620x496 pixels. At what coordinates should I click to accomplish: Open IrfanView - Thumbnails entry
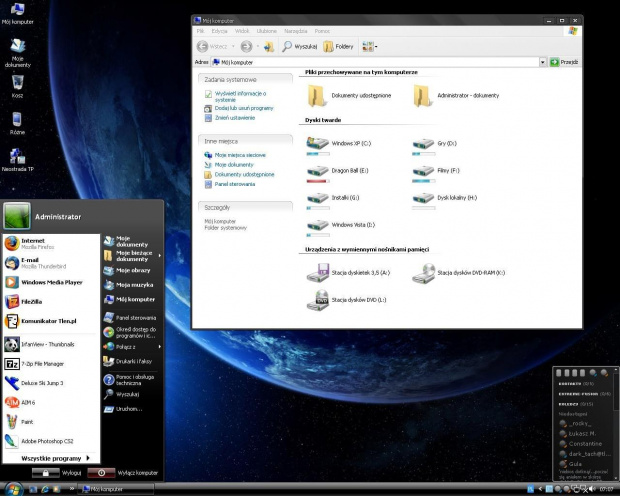click(51, 344)
